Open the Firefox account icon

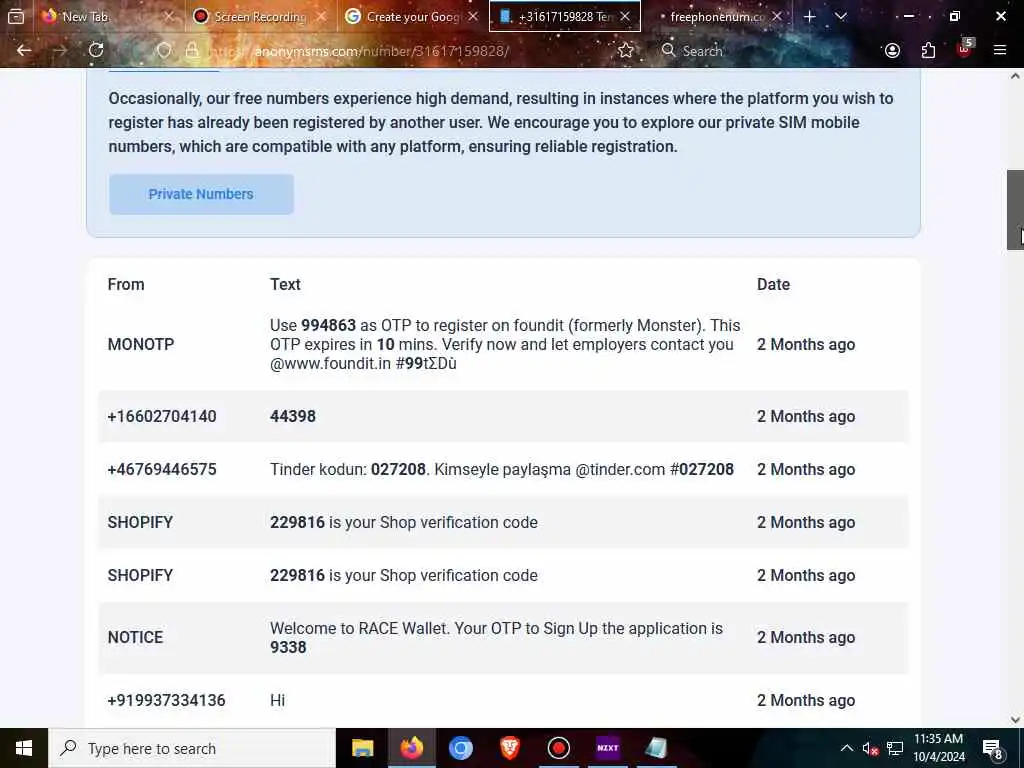pyautogui.click(x=892, y=50)
